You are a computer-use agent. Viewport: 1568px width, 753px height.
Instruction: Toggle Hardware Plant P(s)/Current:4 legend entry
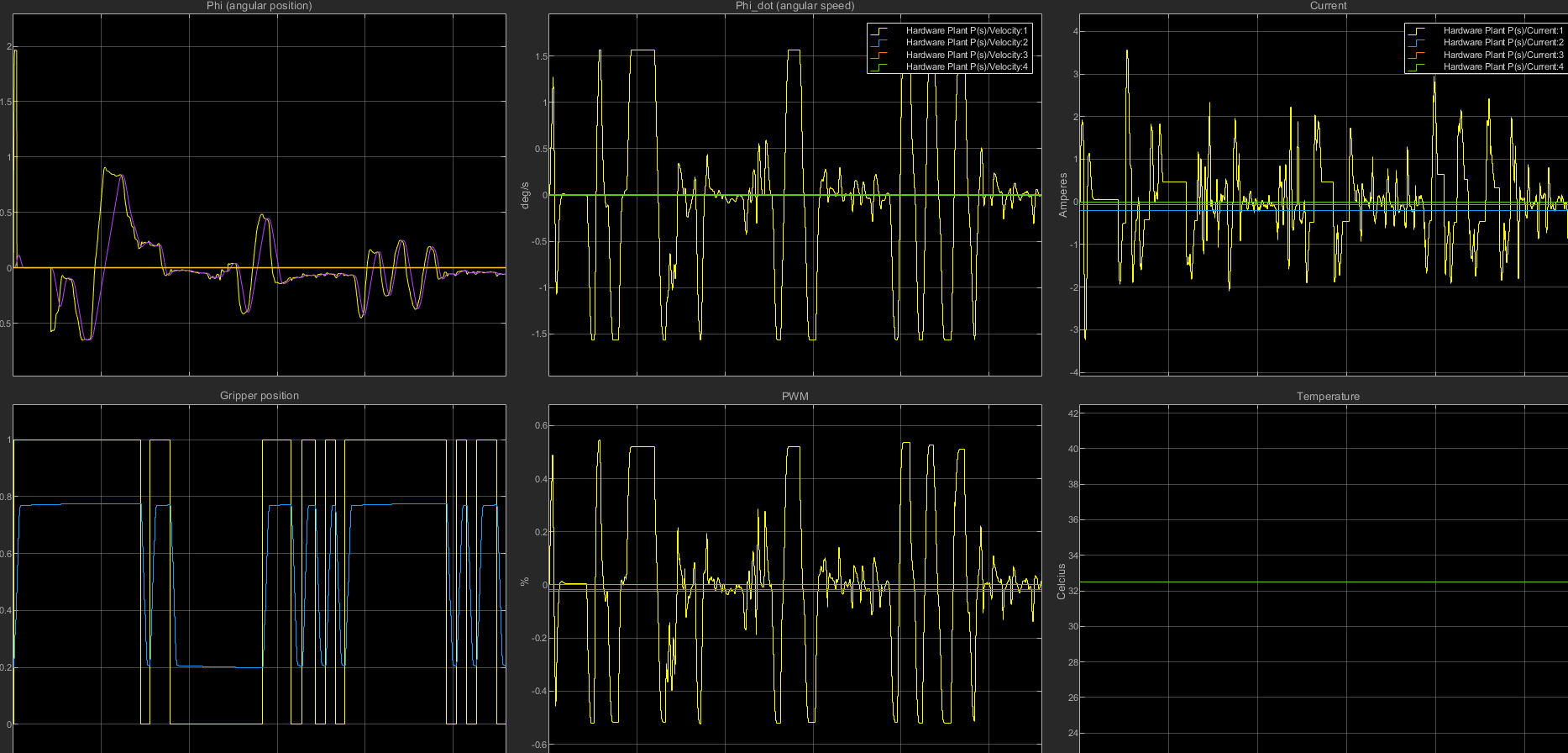click(x=1486, y=66)
